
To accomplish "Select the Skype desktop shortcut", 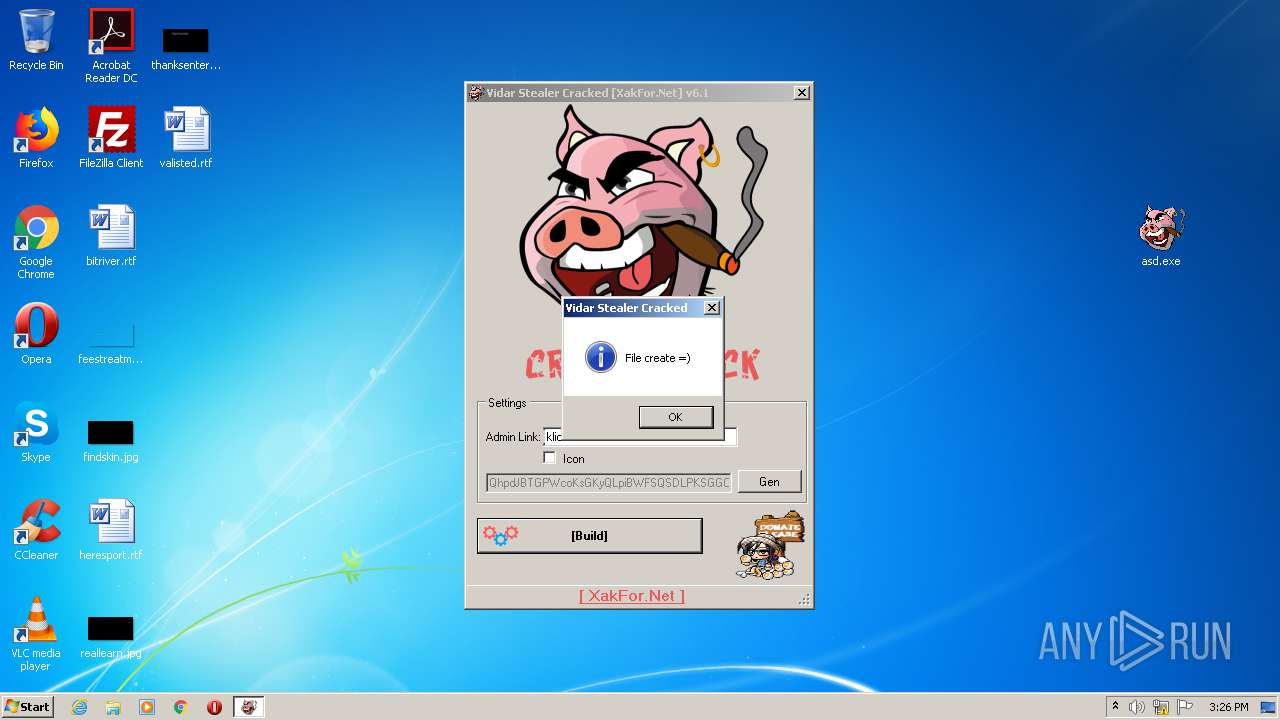I will [36, 432].
